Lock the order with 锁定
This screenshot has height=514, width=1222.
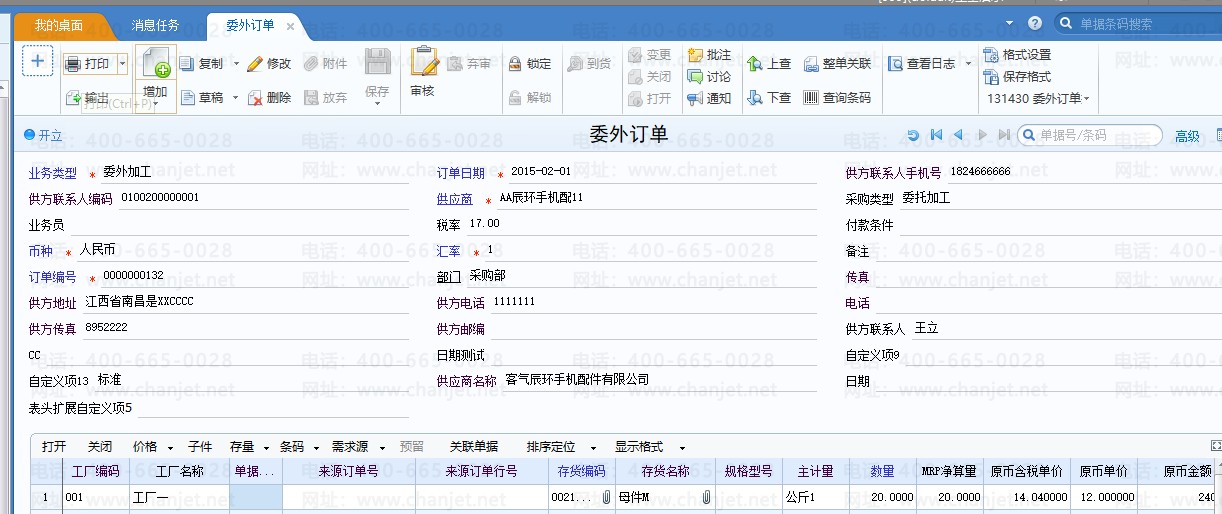click(x=530, y=64)
